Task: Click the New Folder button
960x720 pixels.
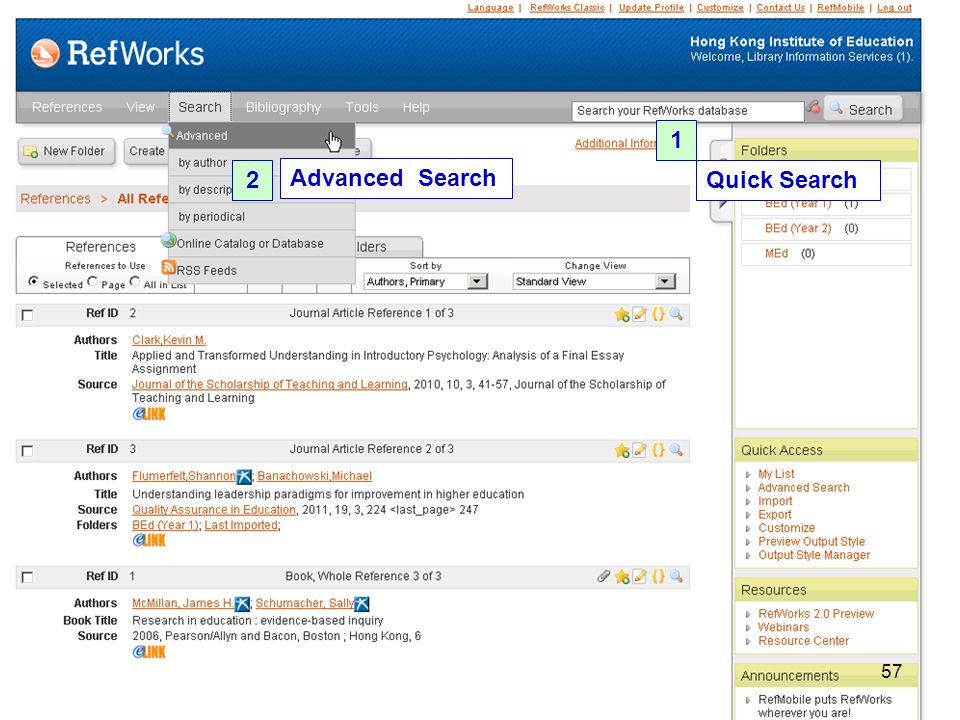Action: click(66, 151)
